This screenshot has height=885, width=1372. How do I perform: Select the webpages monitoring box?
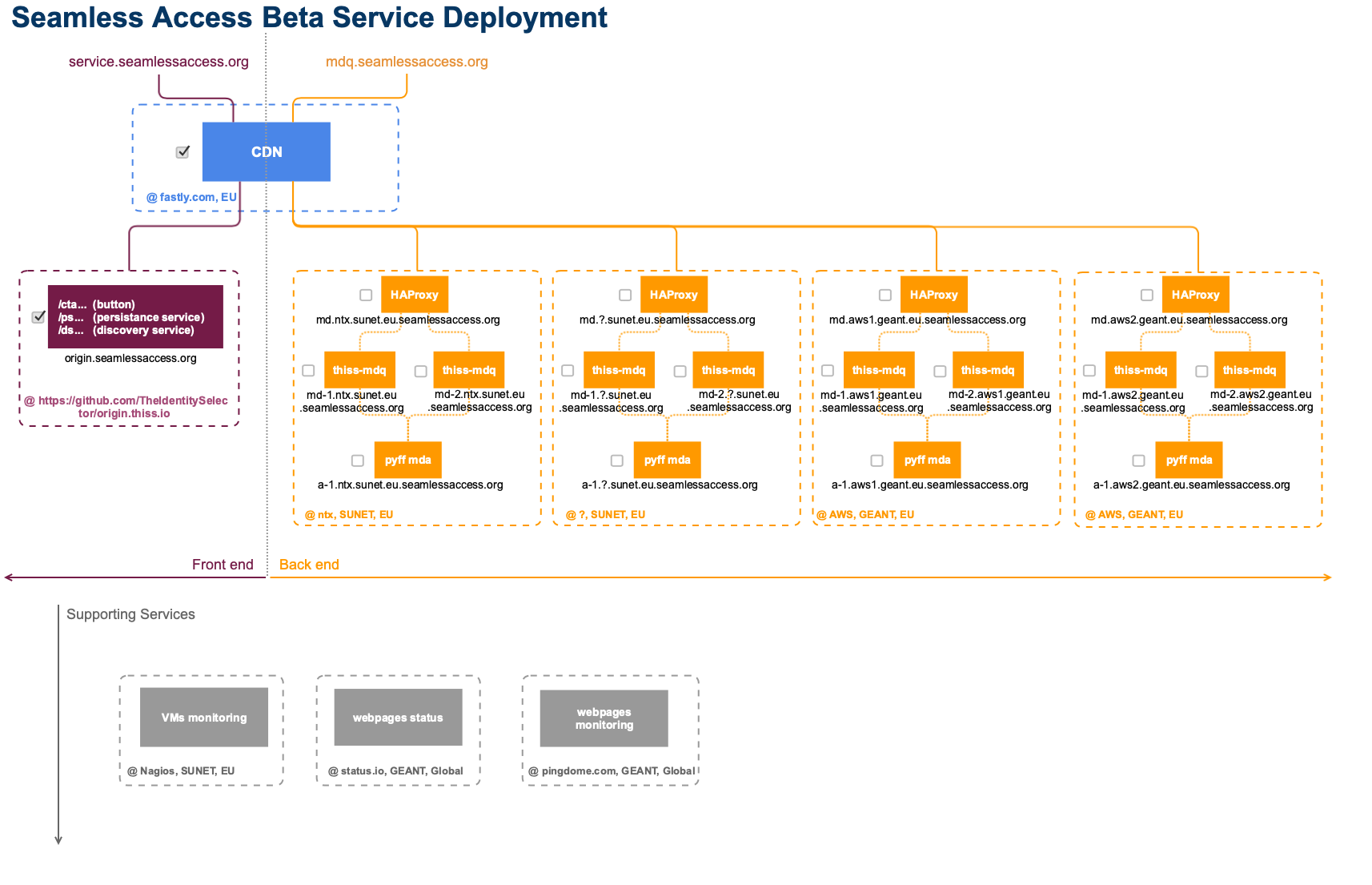pos(604,718)
